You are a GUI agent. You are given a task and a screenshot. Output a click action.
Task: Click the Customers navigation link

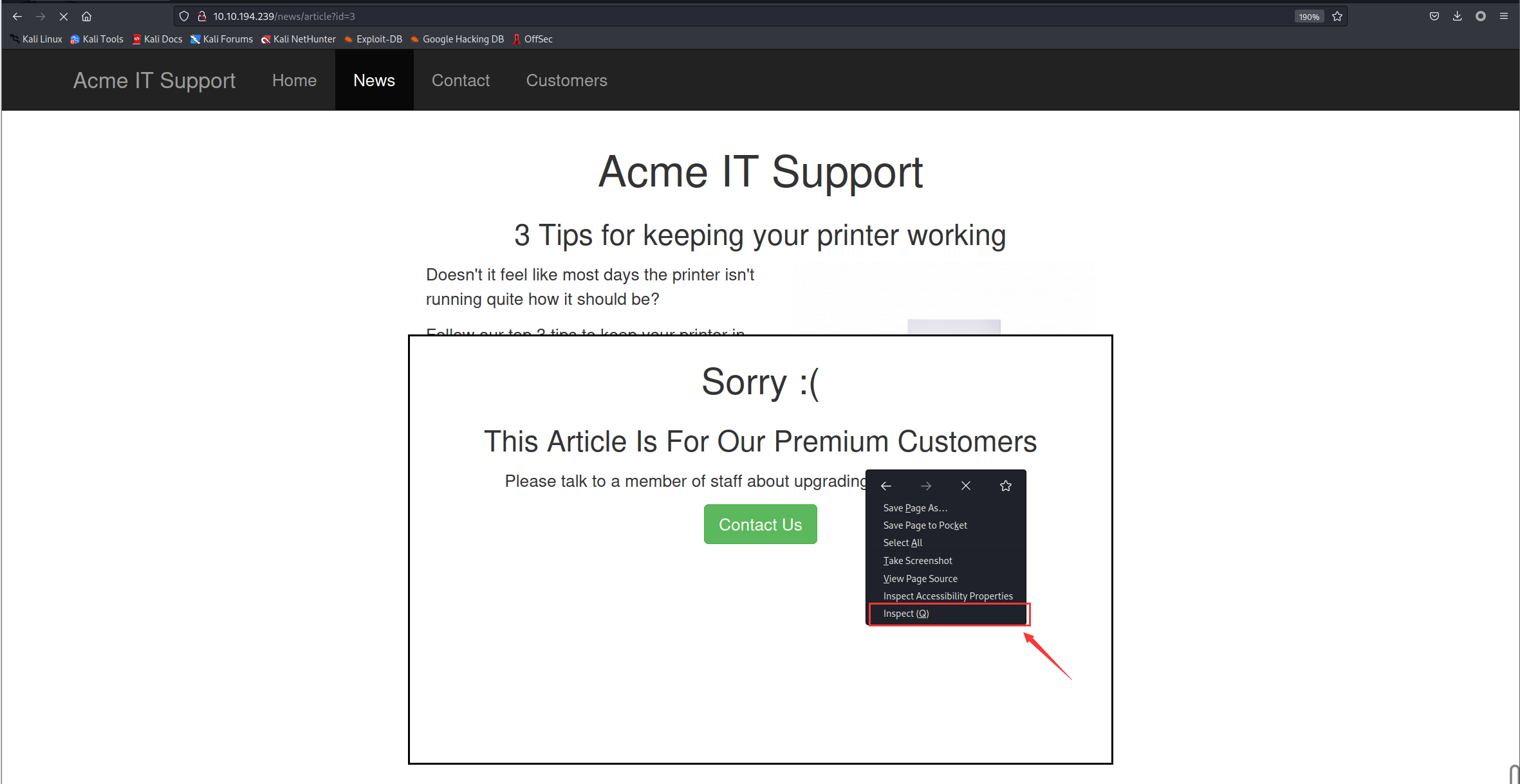pyautogui.click(x=566, y=80)
